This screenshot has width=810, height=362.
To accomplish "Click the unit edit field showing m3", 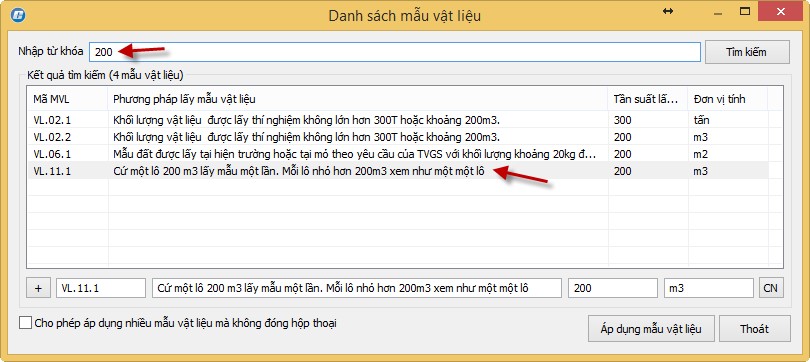I will [709, 288].
